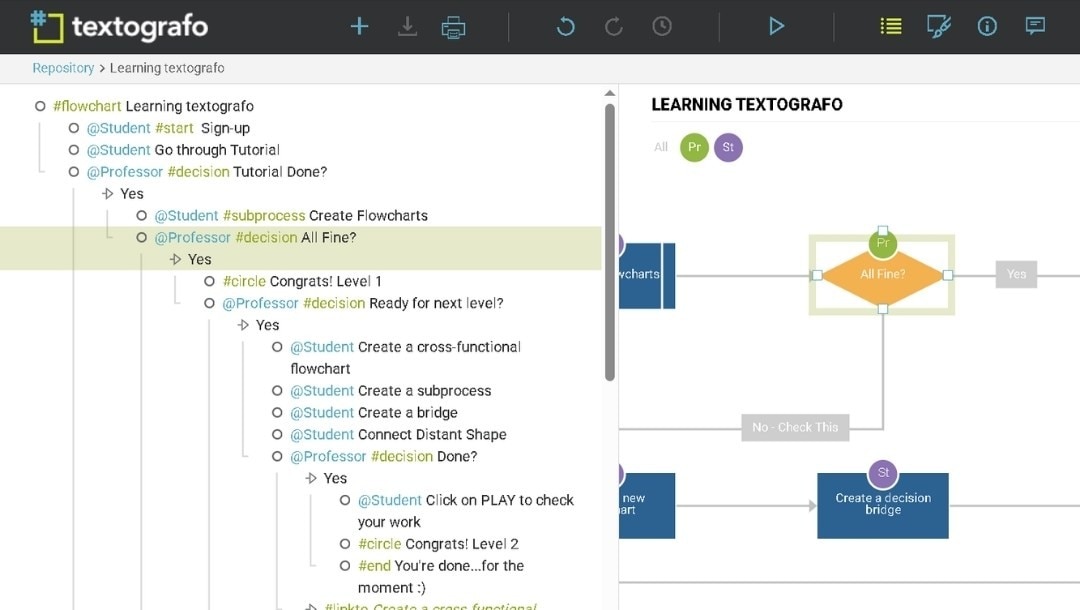Click bullet of Sign-up line
This screenshot has width=1080, height=610.
pyautogui.click(x=74, y=128)
